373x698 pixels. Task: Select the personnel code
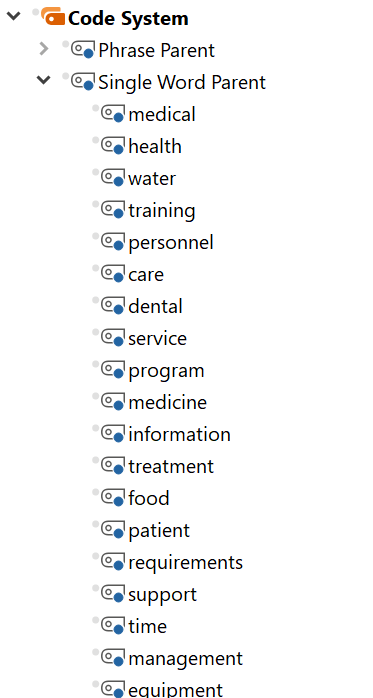[x=171, y=243]
